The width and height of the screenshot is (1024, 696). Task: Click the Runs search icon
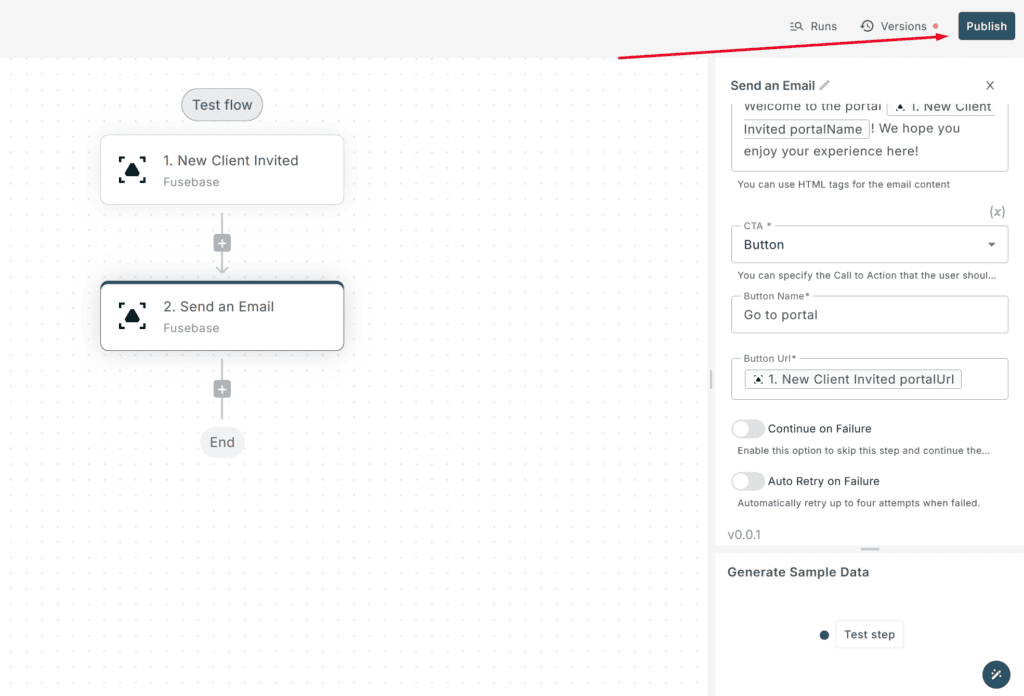tap(796, 26)
